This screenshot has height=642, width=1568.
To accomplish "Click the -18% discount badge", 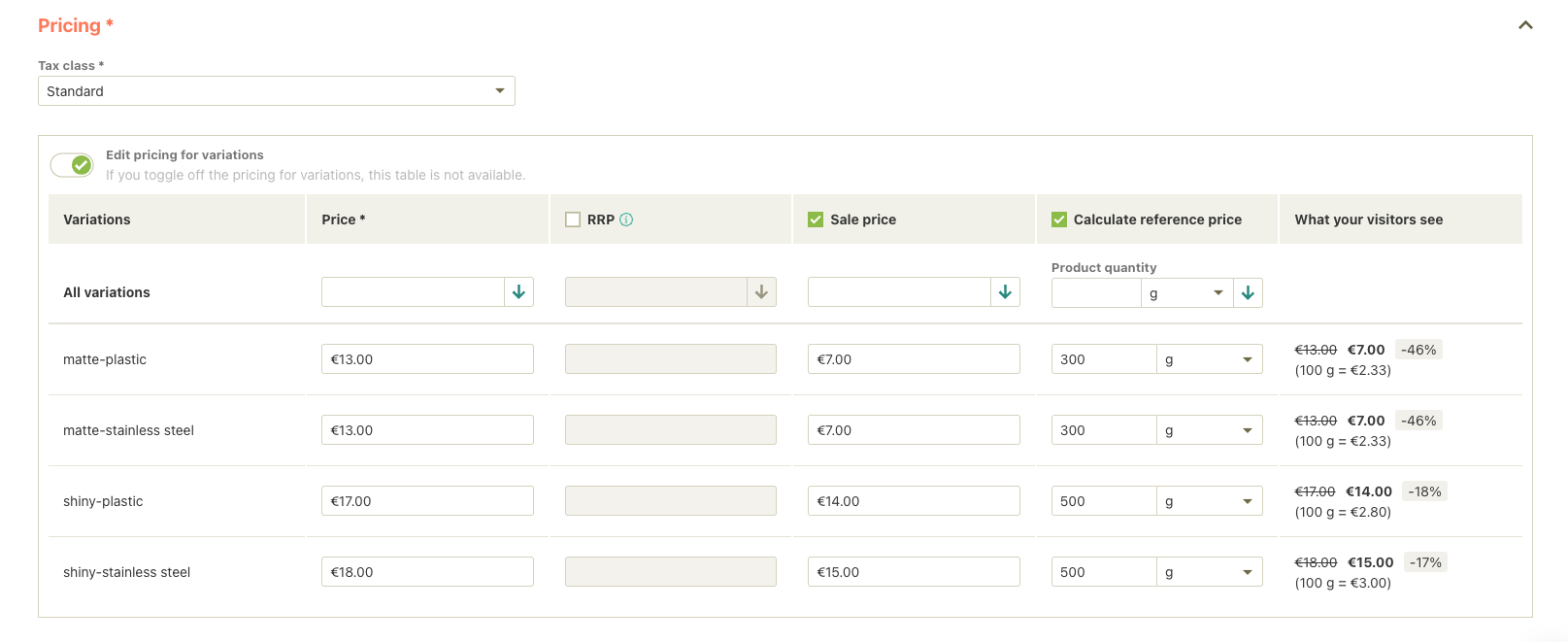I will tap(1424, 491).
